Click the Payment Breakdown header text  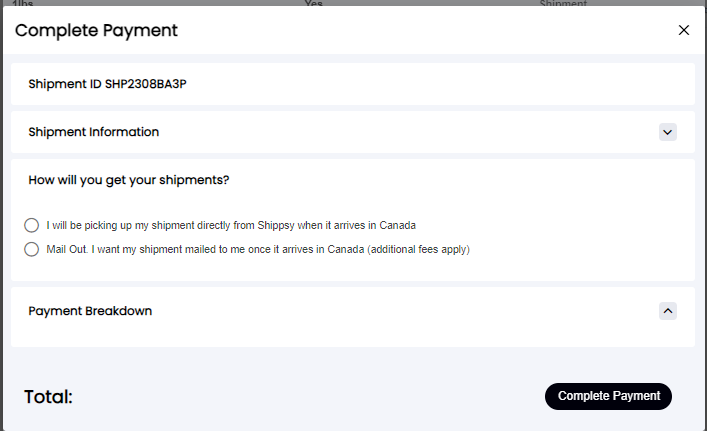90,311
